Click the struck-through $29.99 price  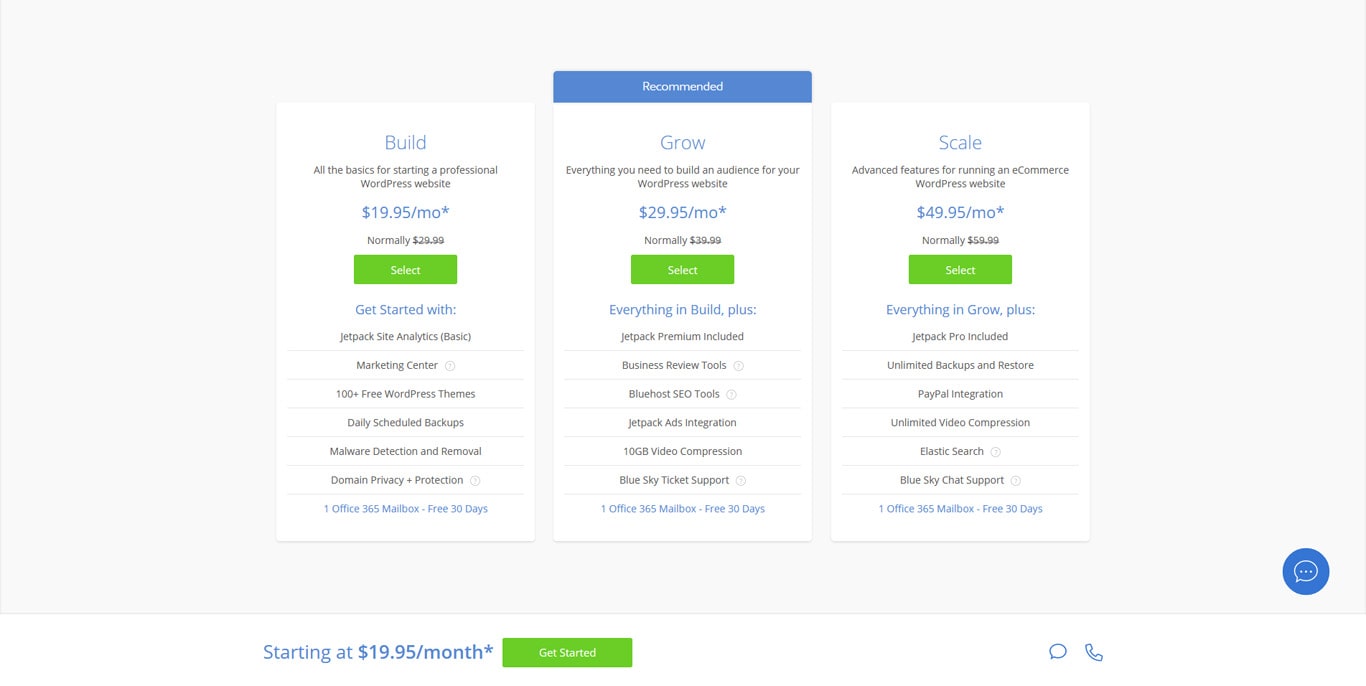click(428, 241)
